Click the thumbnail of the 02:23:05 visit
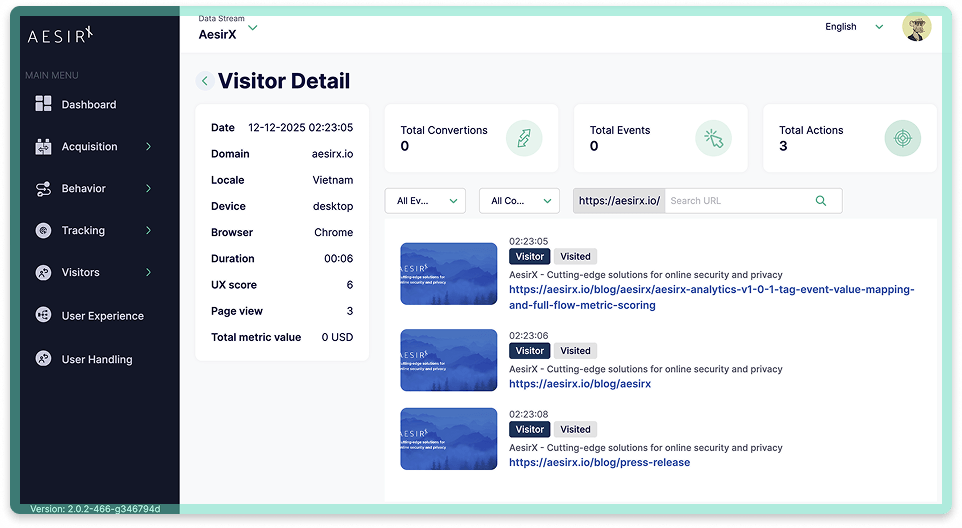The width and height of the screenshot is (962, 528). coord(448,274)
